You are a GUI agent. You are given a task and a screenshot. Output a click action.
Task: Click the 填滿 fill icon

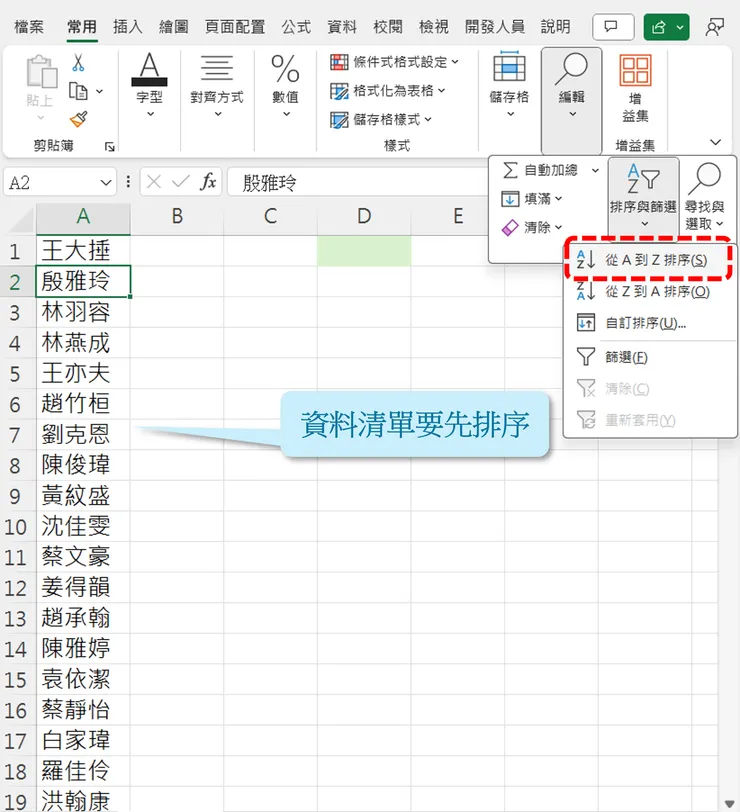point(510,199)
